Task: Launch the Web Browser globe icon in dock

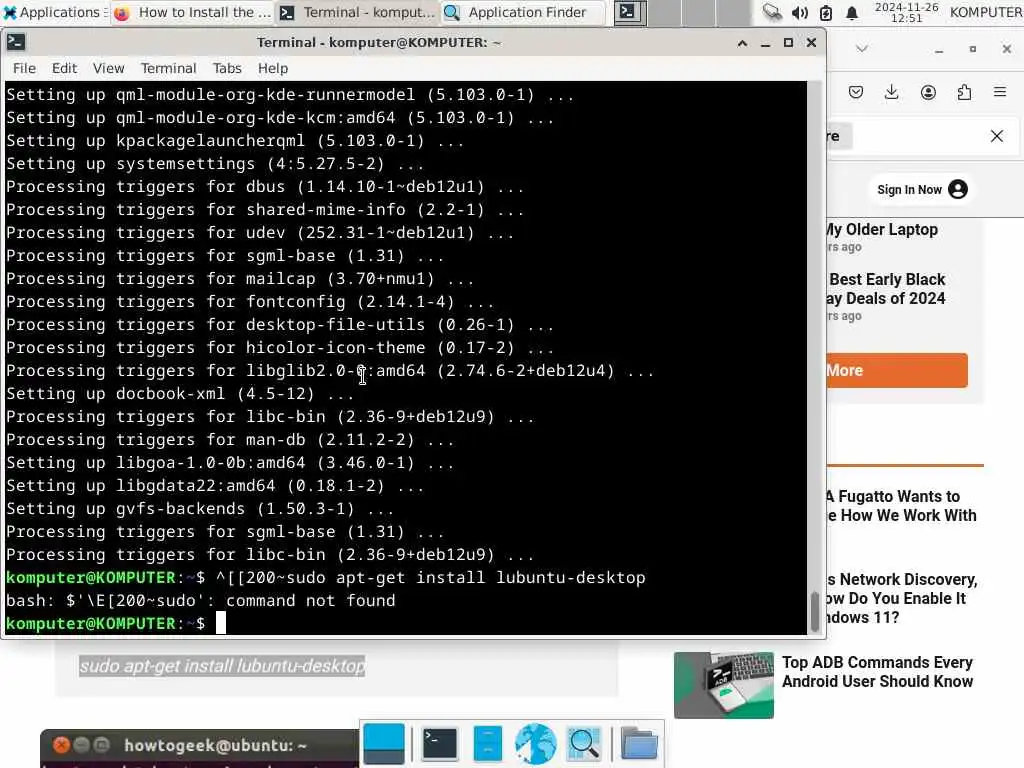Action: click(536, 744)
